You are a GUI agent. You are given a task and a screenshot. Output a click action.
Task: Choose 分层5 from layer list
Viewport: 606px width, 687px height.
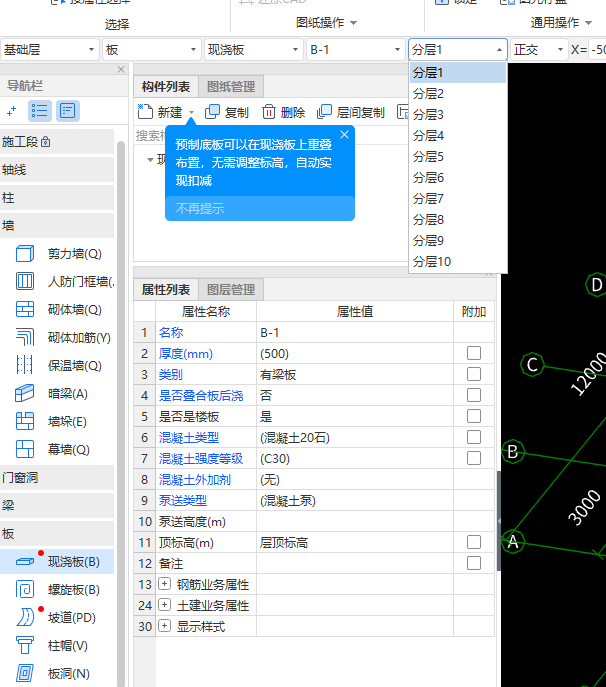click(x=458, y=156)
